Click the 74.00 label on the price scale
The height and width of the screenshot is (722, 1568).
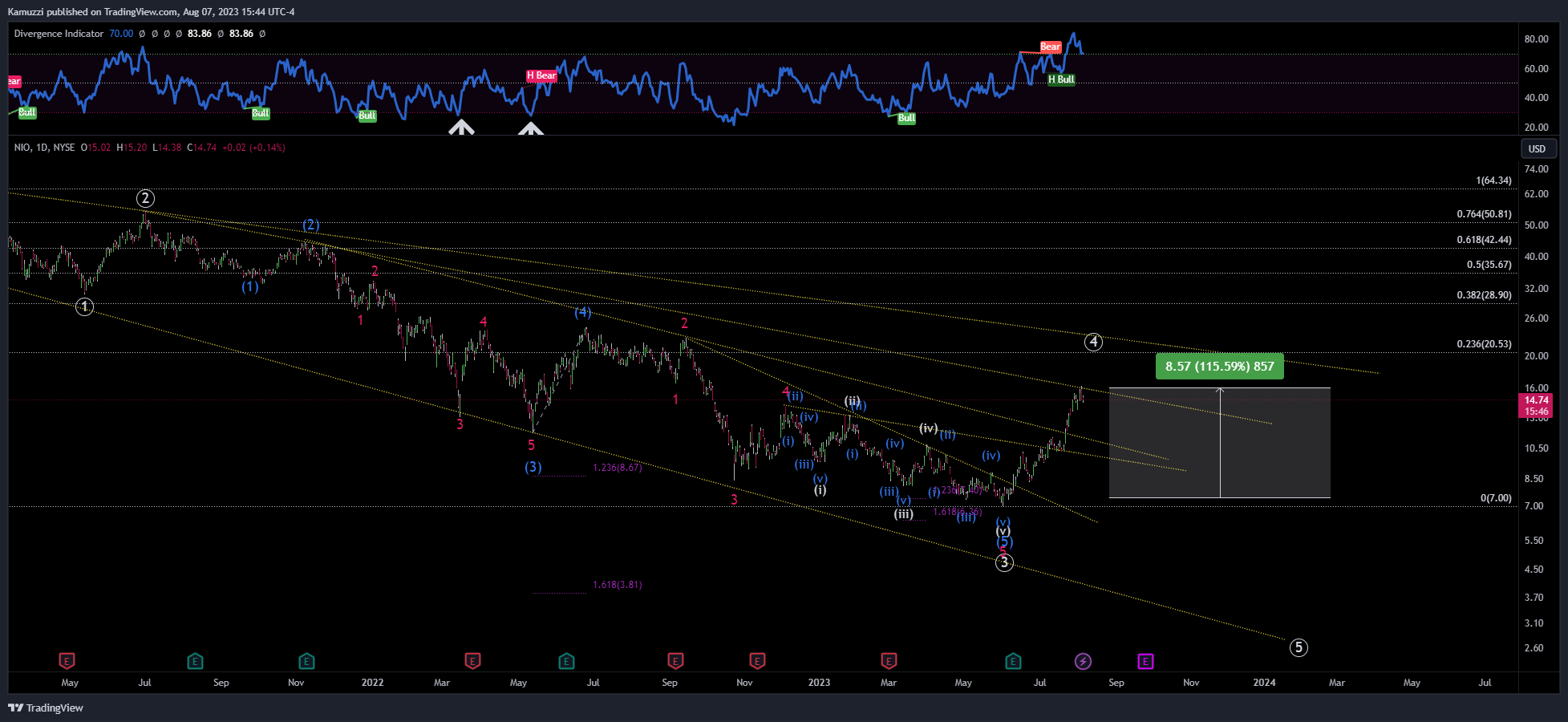[1536, 169]
